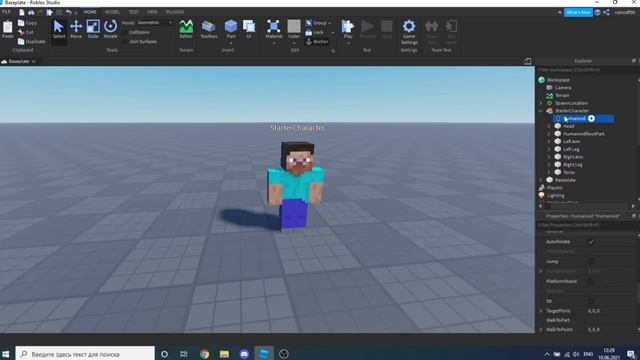Select the Move tool
This screenshot has width=640, height=360.
click(x=76, y=29)
